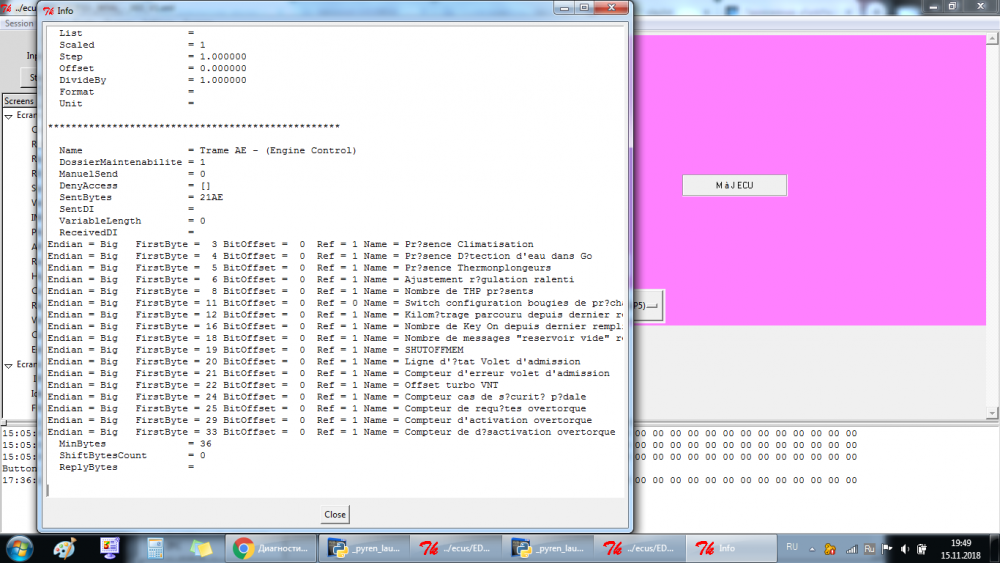
Task: Open the yellow notification tray icon
Action: (830, 549)
